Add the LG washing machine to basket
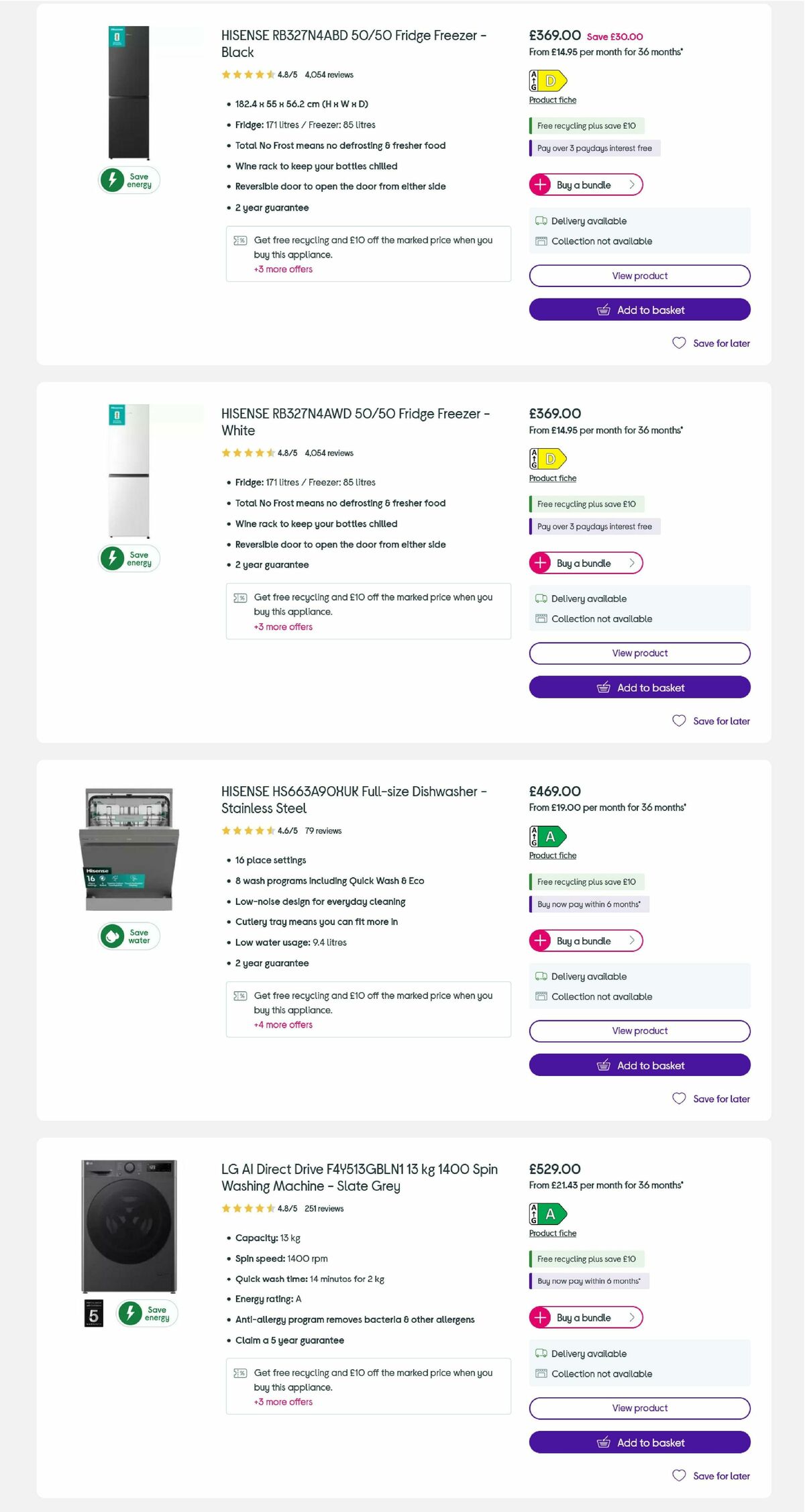The height and width of the screenshot is (1512, 805). (639, 1442)
